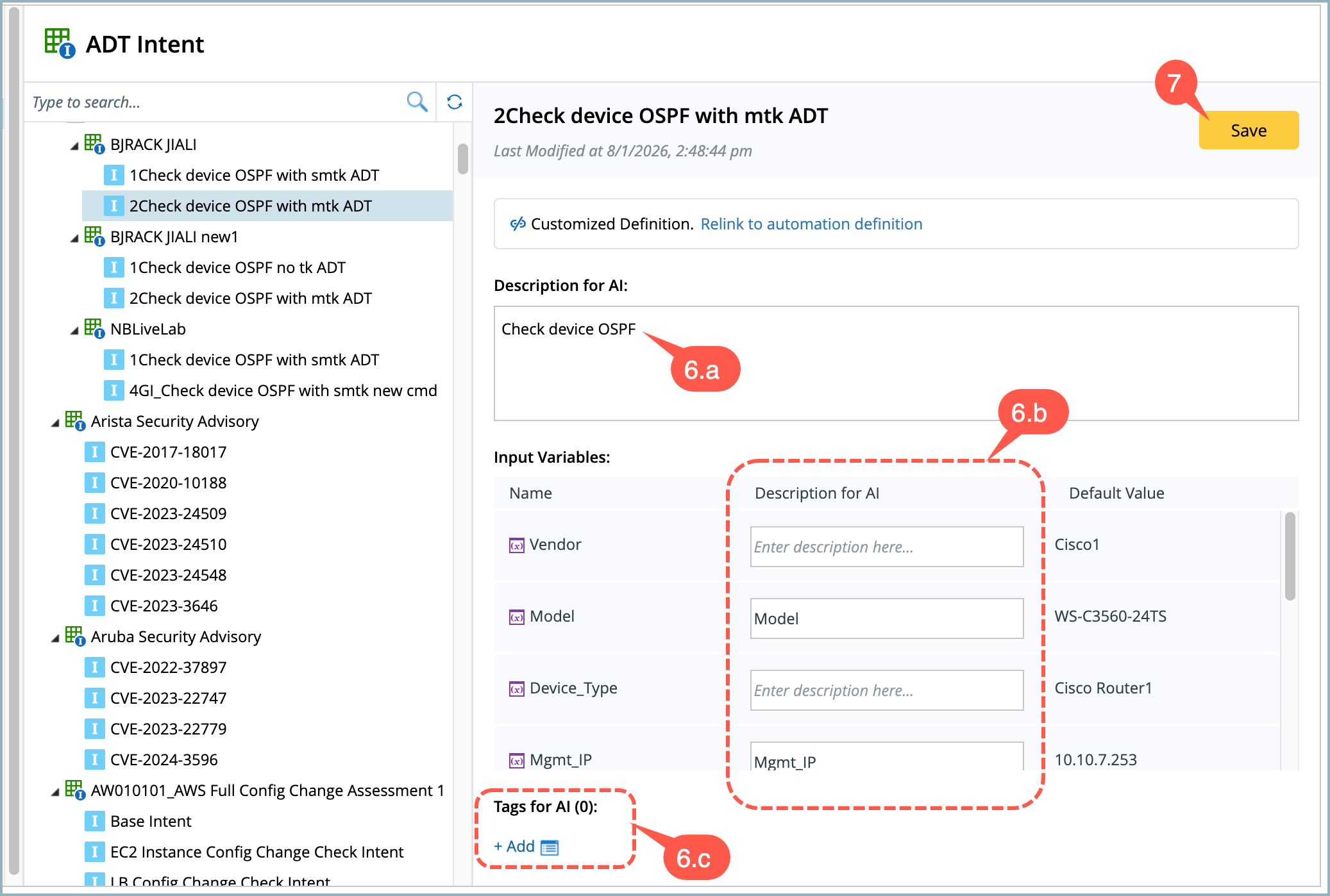
Task: Click the yellow Save button
Action: [1248, 130]
